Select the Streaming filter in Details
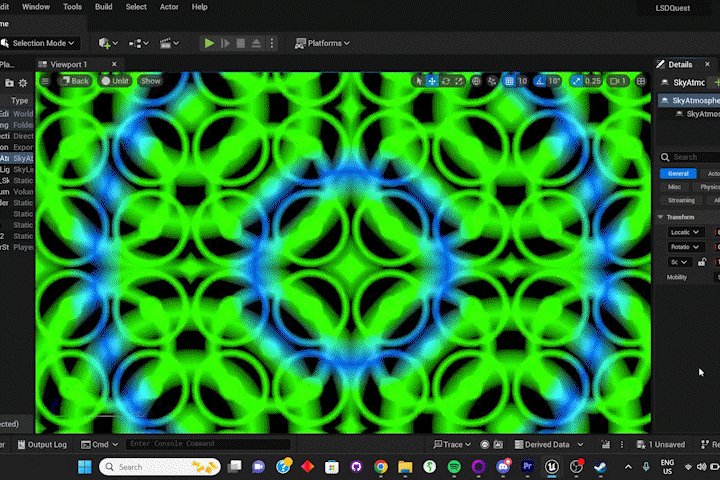 click(681, 200)
